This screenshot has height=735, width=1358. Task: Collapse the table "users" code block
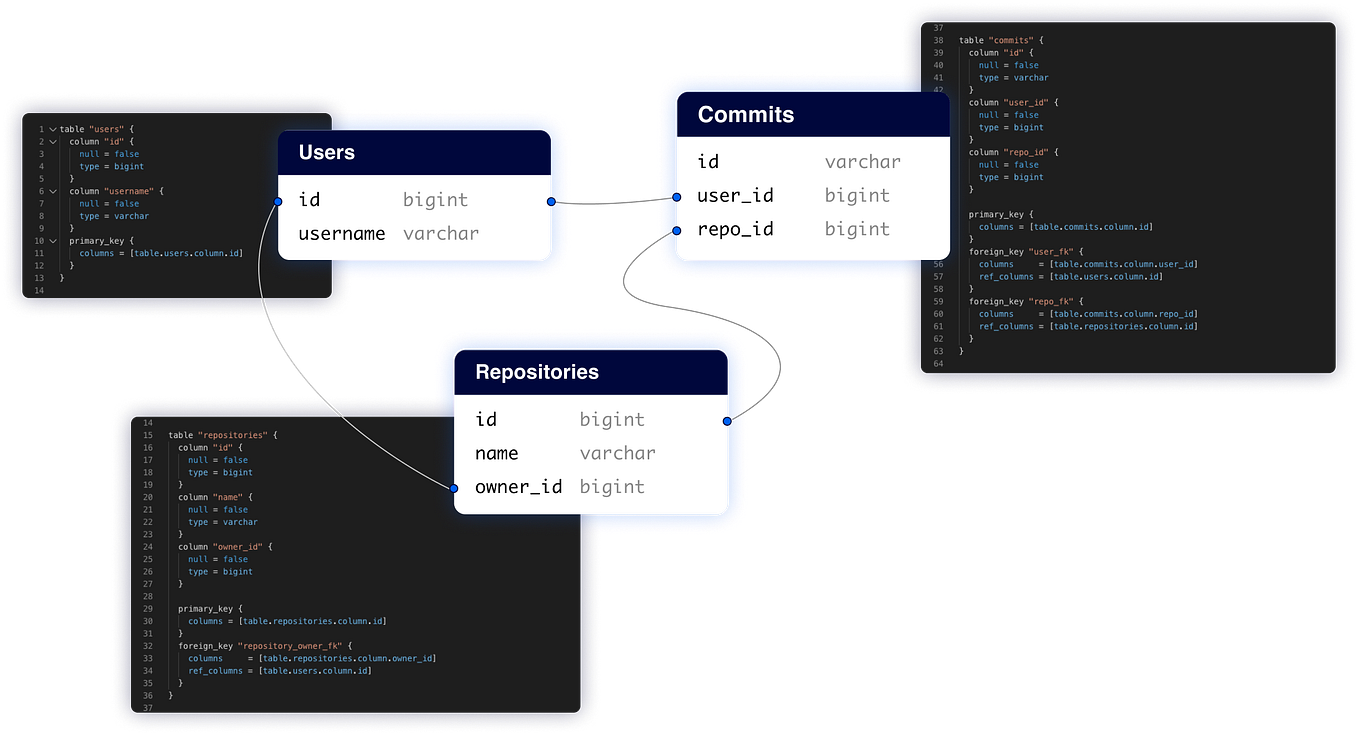[52, 129]
